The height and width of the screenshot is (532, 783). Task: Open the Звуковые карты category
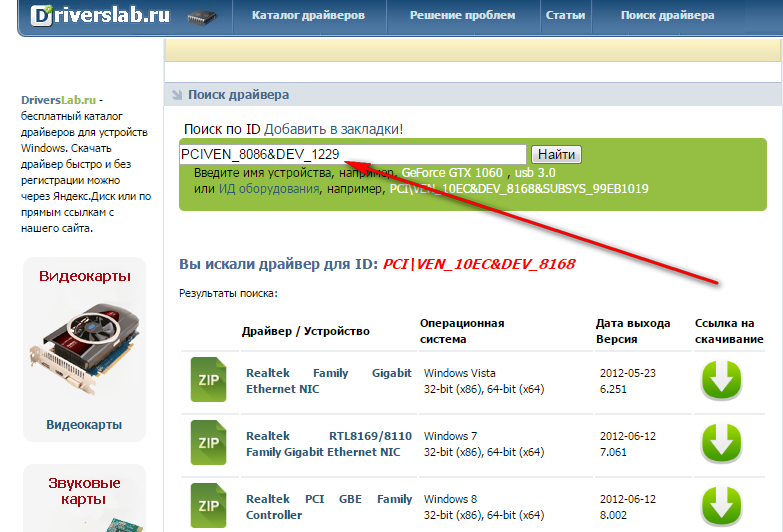[x=84, y=491]
